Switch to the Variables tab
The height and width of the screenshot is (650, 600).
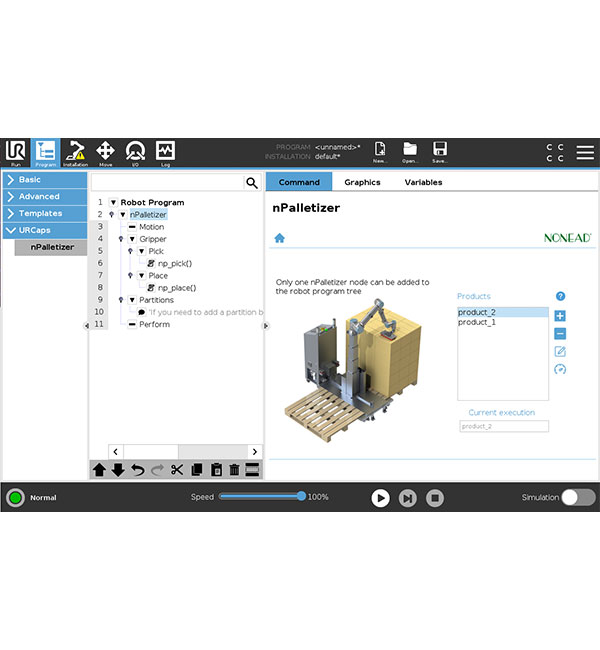[423, 182]
